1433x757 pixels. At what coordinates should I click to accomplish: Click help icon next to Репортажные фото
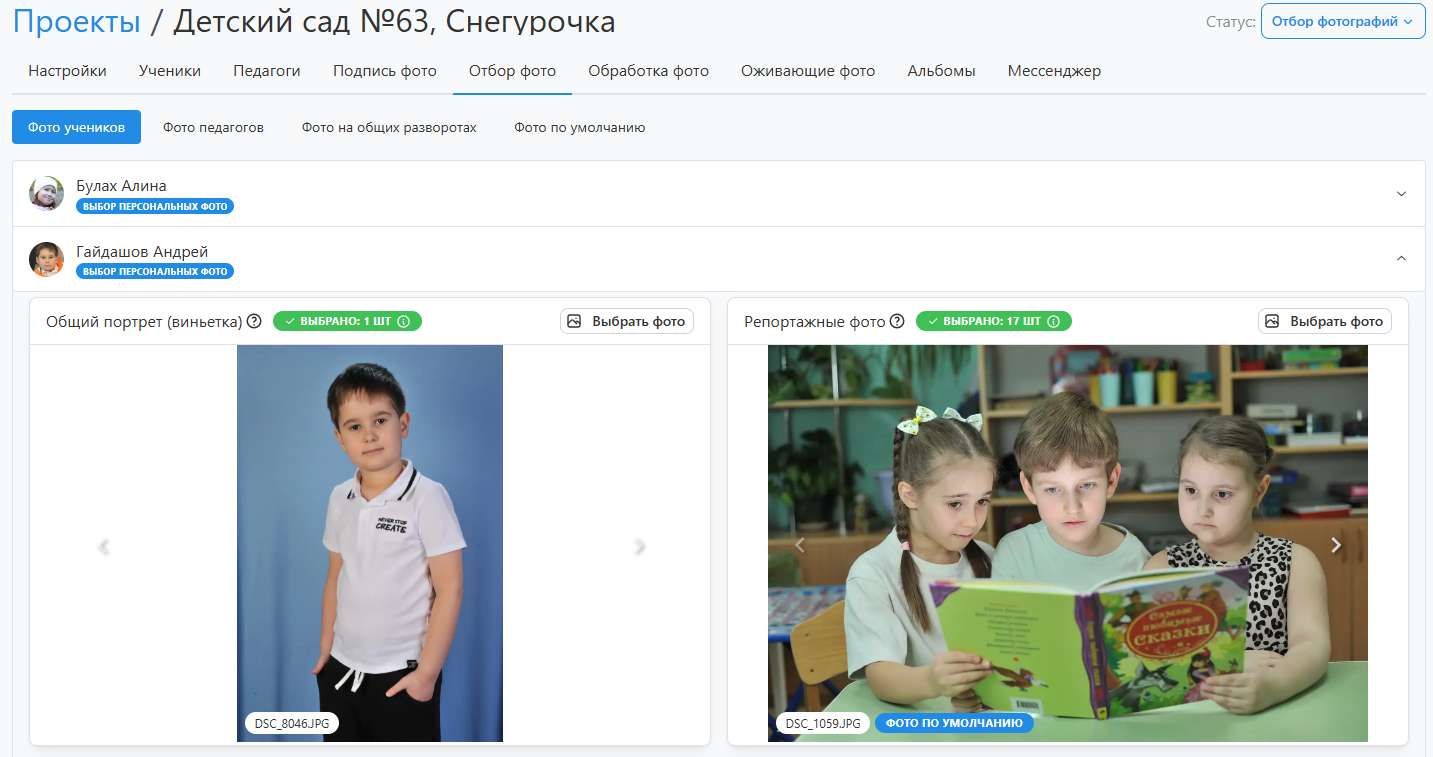pyautogui.click(x=897, y=321)
